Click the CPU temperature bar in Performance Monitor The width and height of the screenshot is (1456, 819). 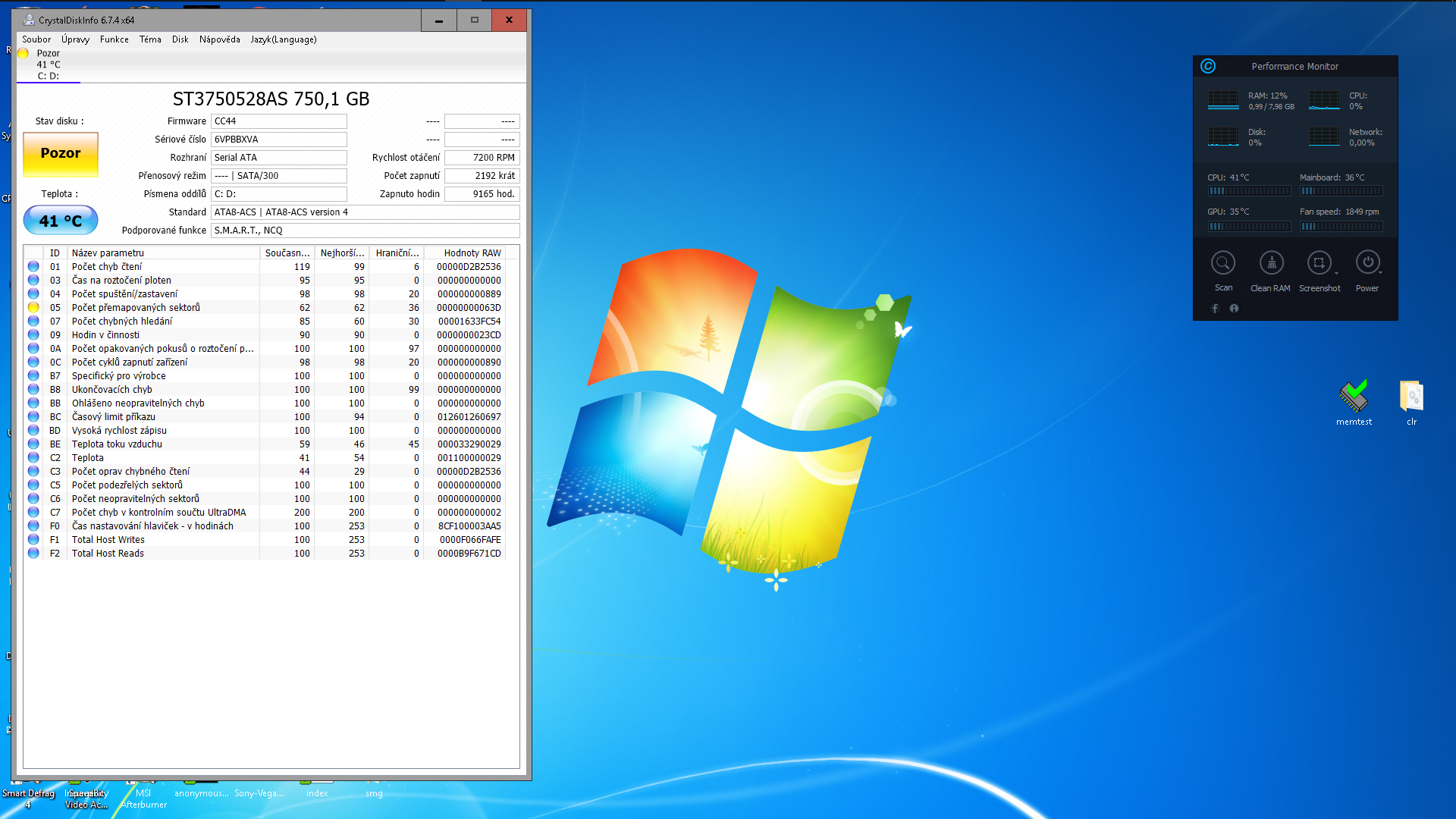[x=1249, y=191]
